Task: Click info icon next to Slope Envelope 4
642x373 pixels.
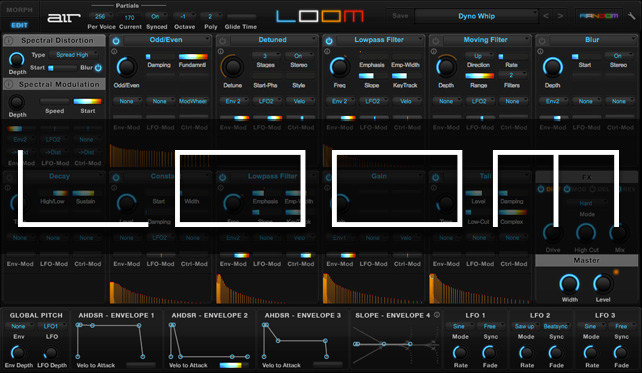Action: (x=437, y=315)
